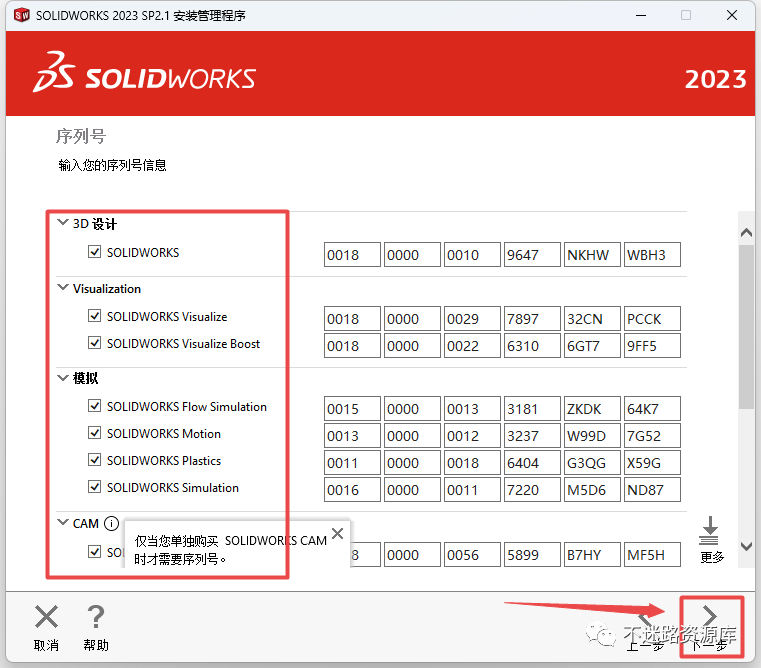Click CAM serial field MF5H

point(652,554)
